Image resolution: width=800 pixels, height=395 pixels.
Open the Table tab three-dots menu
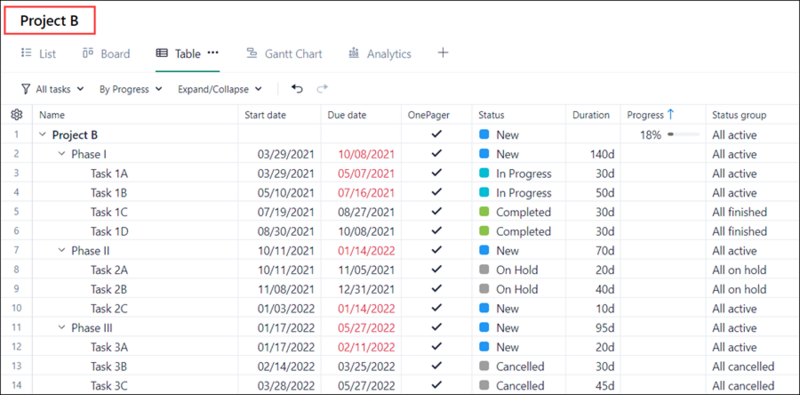click(x=213, y=53)
